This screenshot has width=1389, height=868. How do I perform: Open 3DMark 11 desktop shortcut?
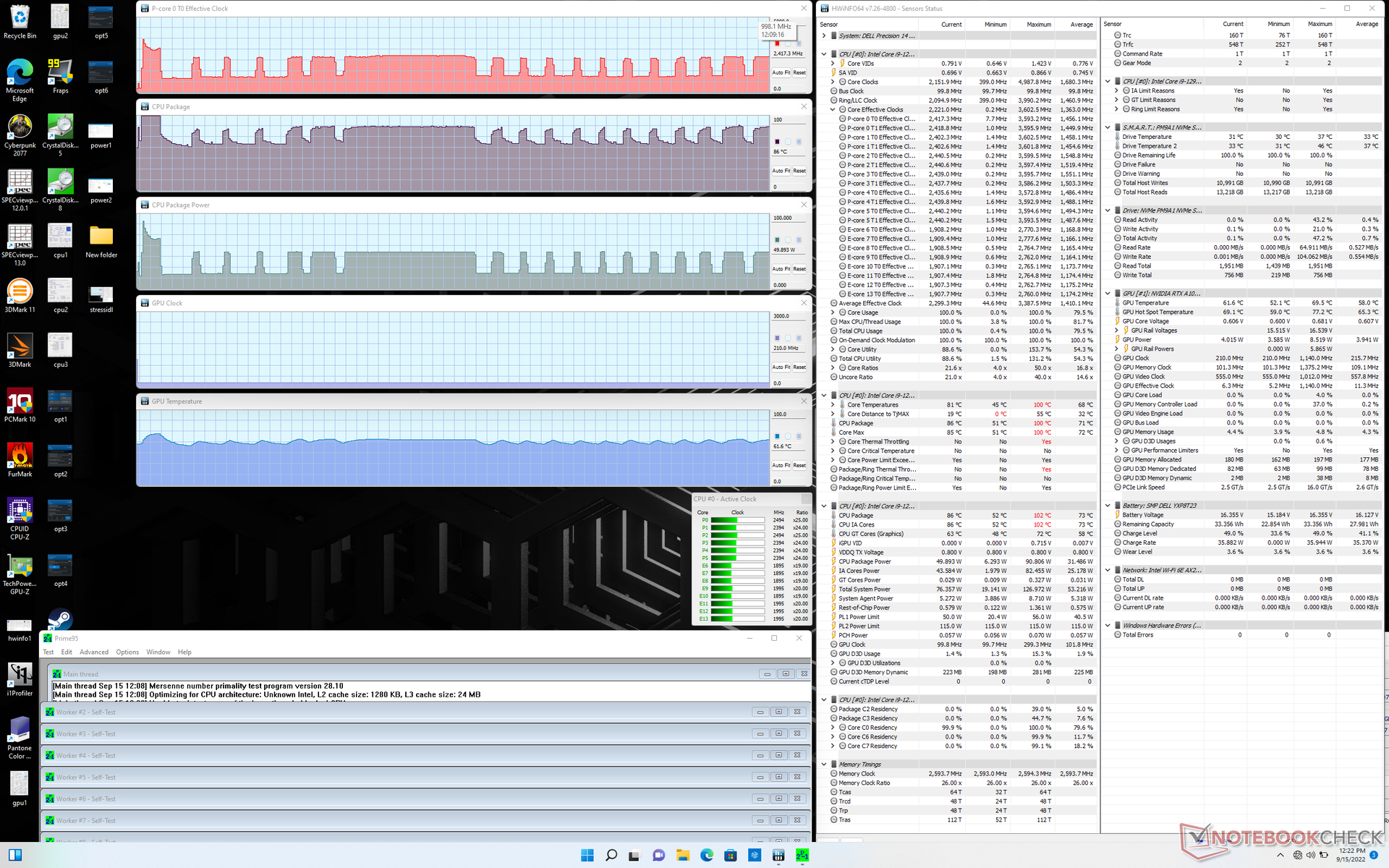20,292
